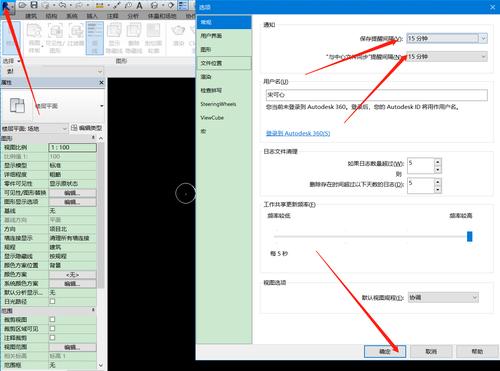Screen dimensions: 500x371
Task: Click the Undo arrow icon
Action: pyautogui.click(x=63, y=5)
